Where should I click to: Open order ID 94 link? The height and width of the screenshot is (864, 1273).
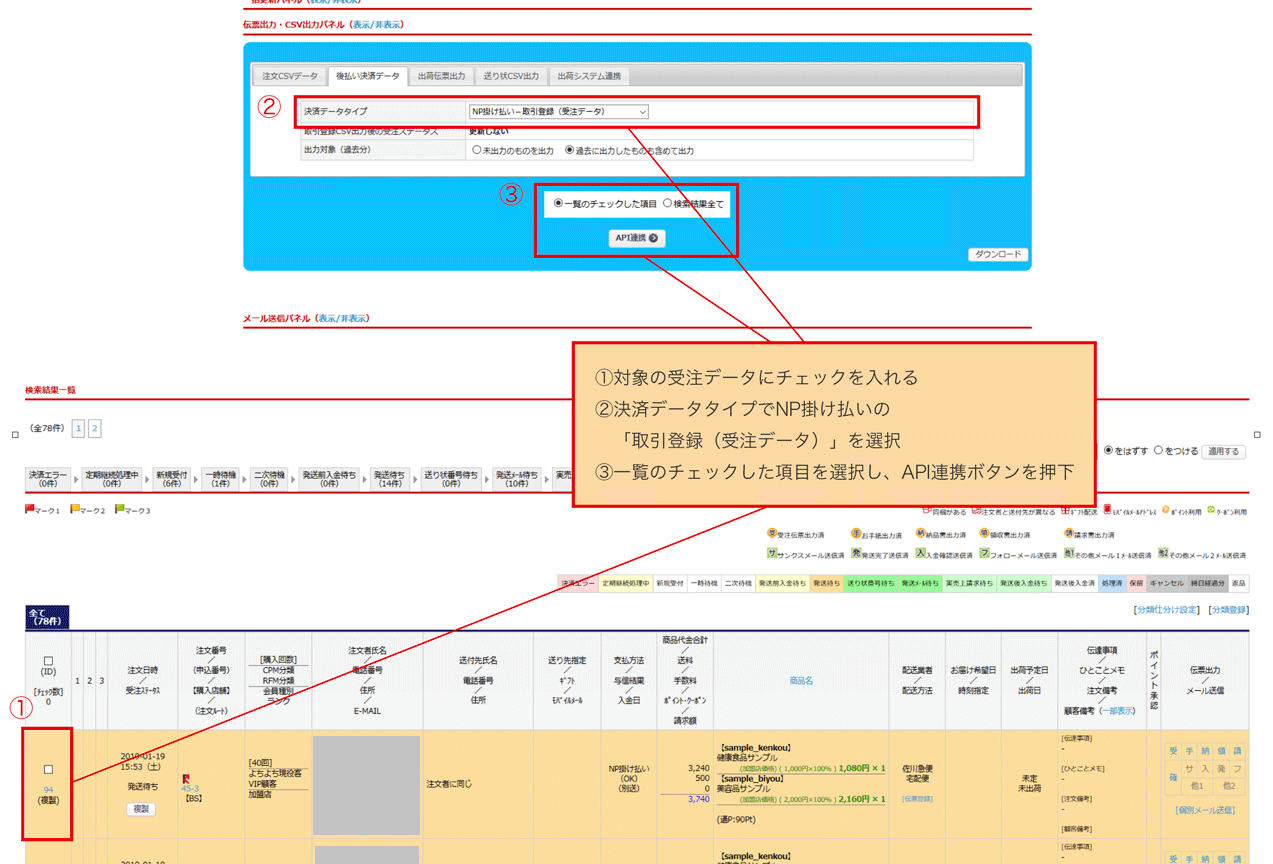tap(48, 790)
